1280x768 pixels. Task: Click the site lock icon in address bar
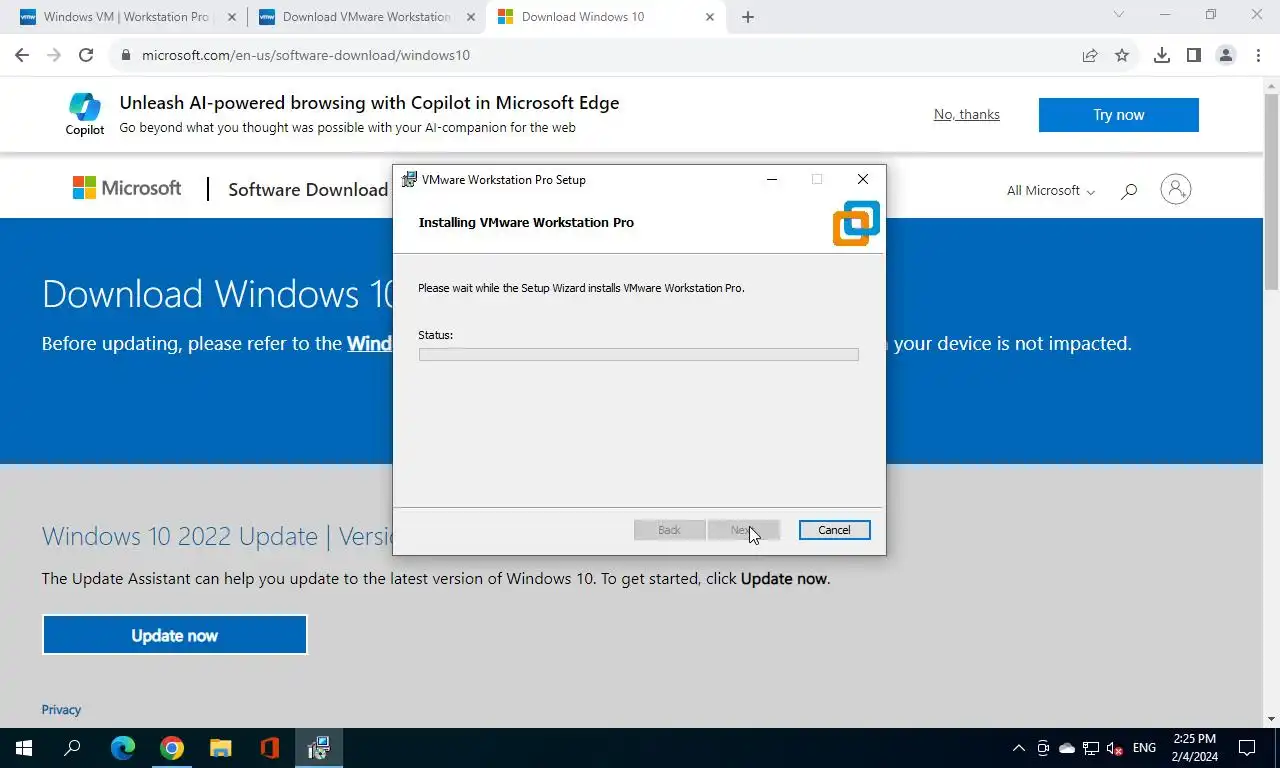pos(126,55)
